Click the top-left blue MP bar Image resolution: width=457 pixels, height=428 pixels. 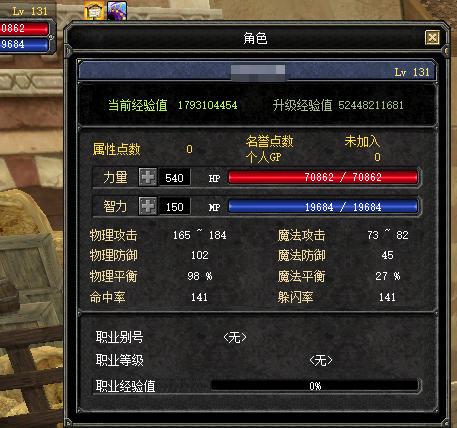24,45
